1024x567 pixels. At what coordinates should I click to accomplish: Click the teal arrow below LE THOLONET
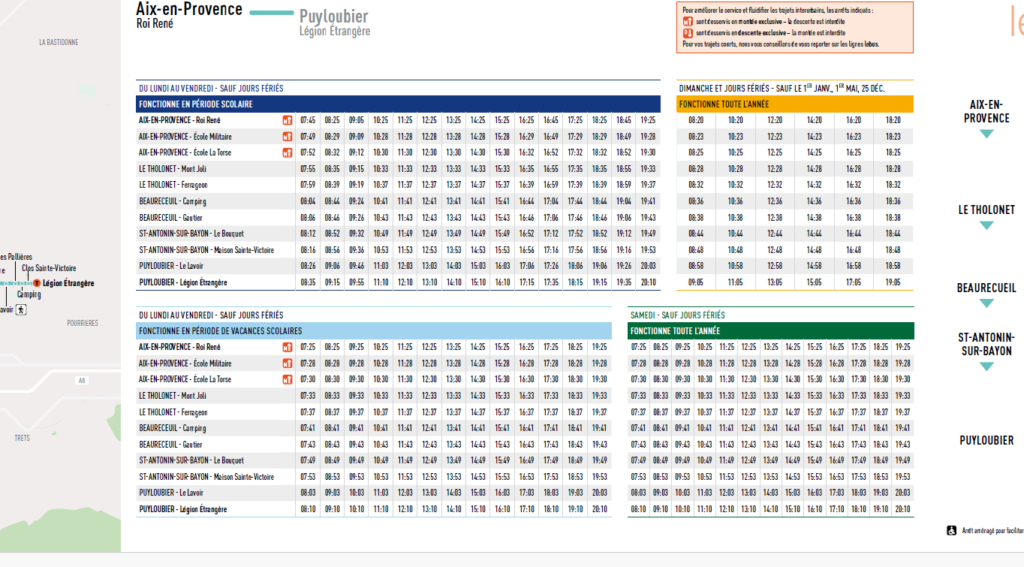986,226
